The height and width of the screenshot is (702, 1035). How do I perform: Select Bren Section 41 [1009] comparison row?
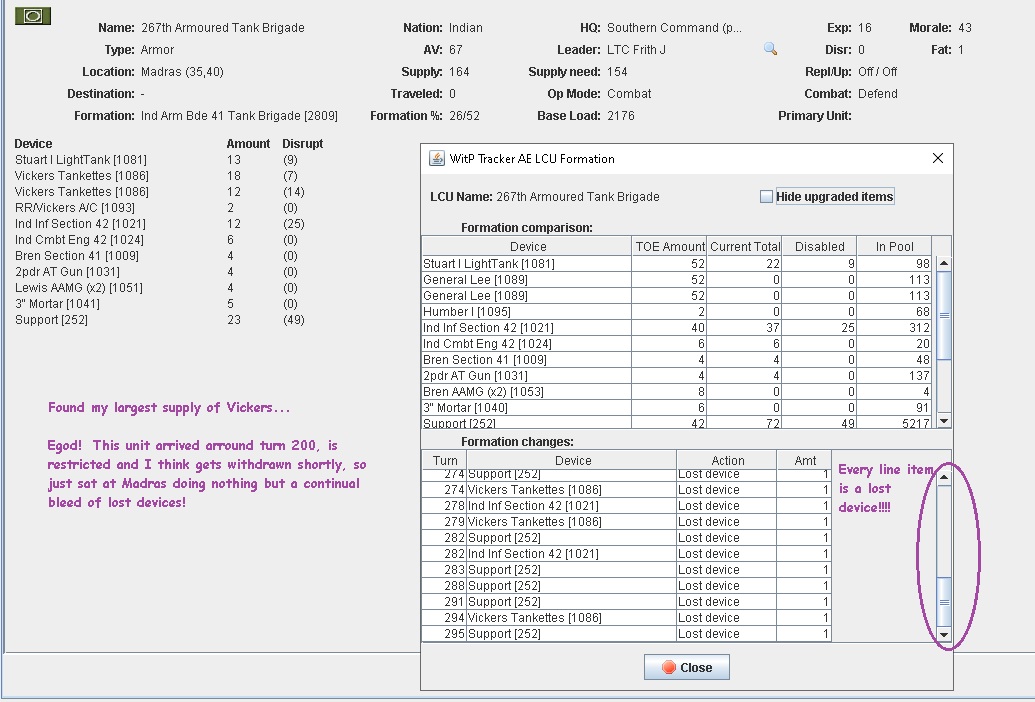click(x=677, y=360)
